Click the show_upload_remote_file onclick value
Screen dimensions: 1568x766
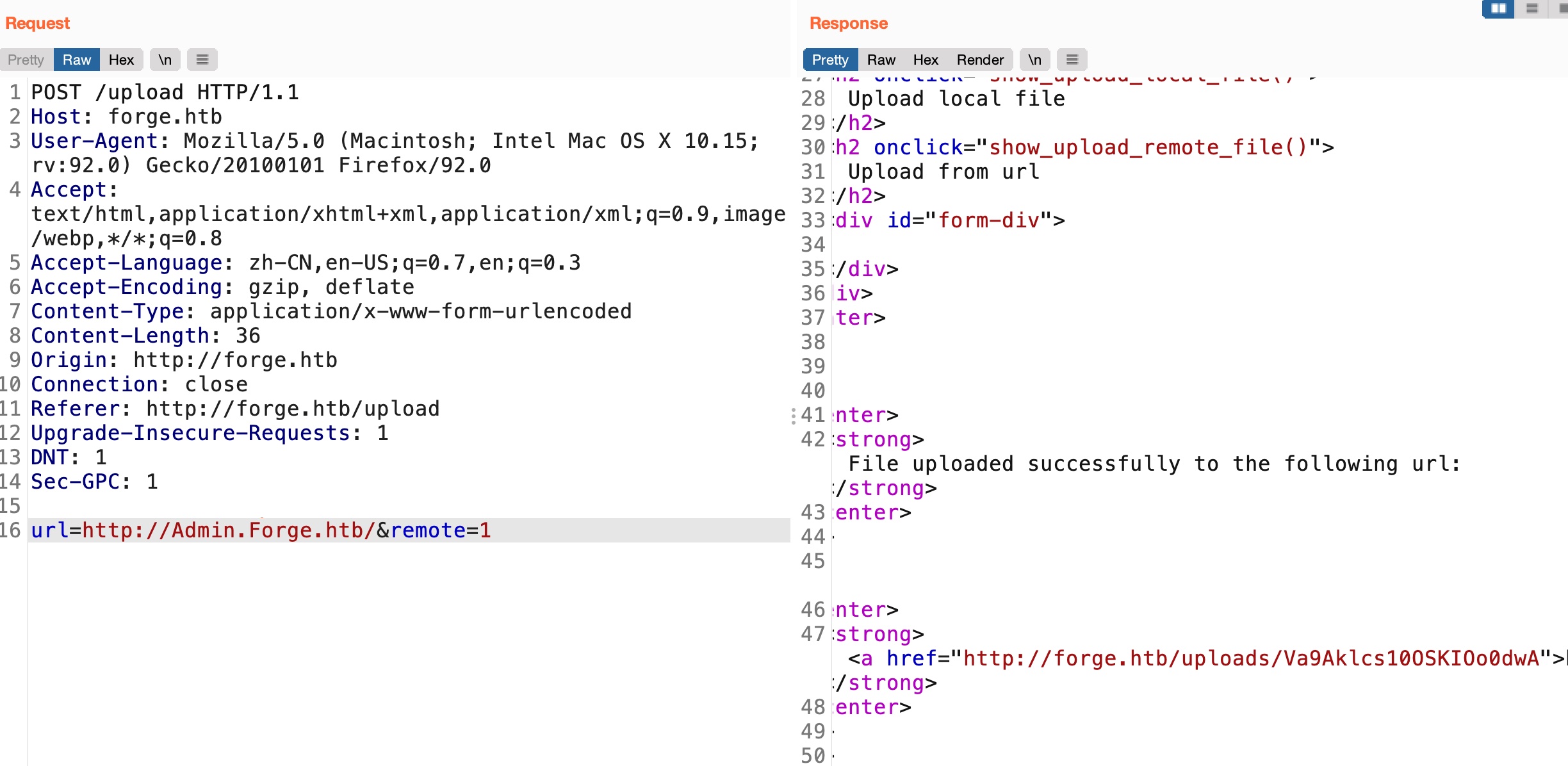tap(1148, 147)
